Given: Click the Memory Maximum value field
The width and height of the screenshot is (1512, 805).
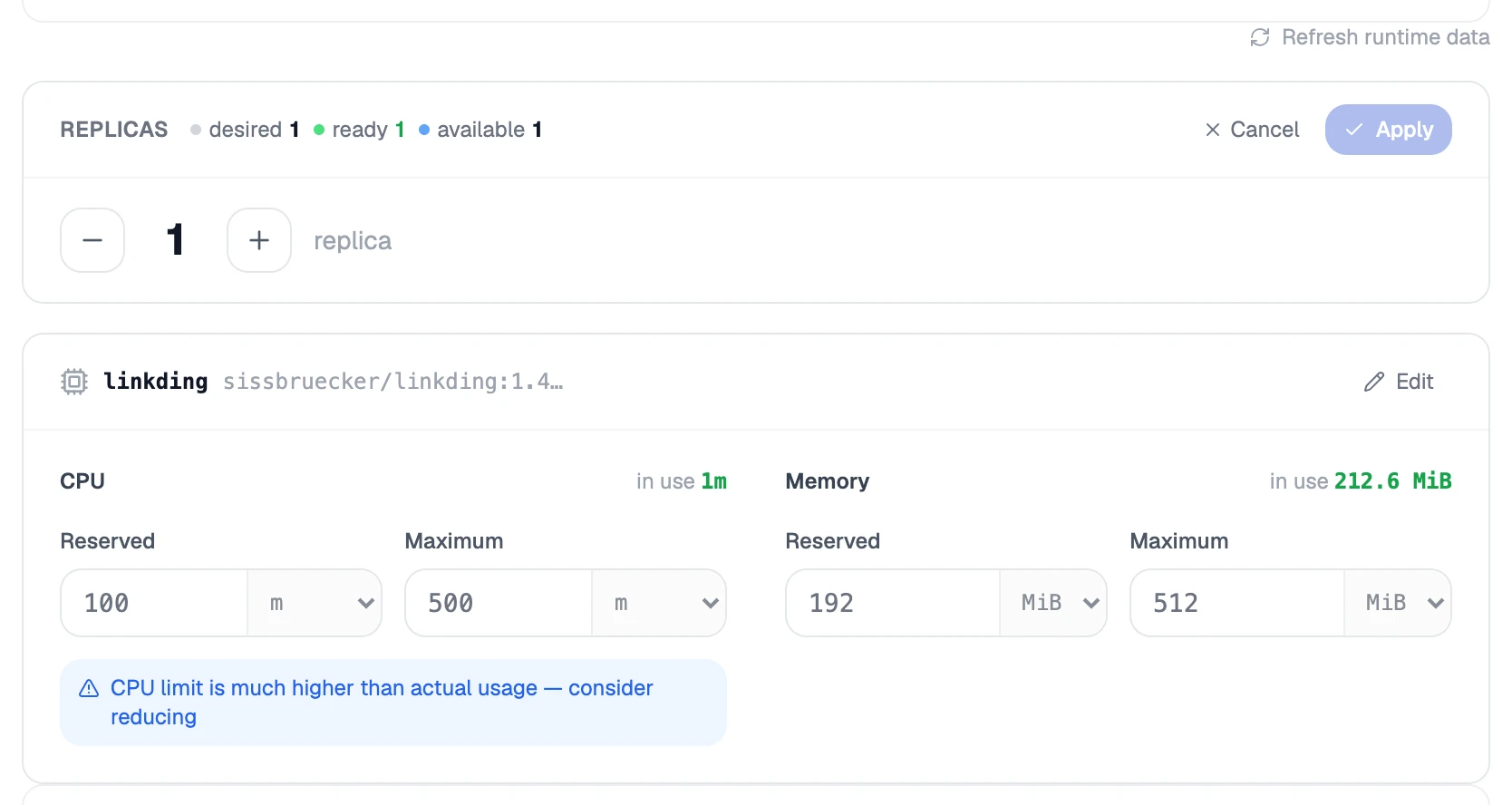Looking at the screenshot, I should click(x=1237, y=603).
